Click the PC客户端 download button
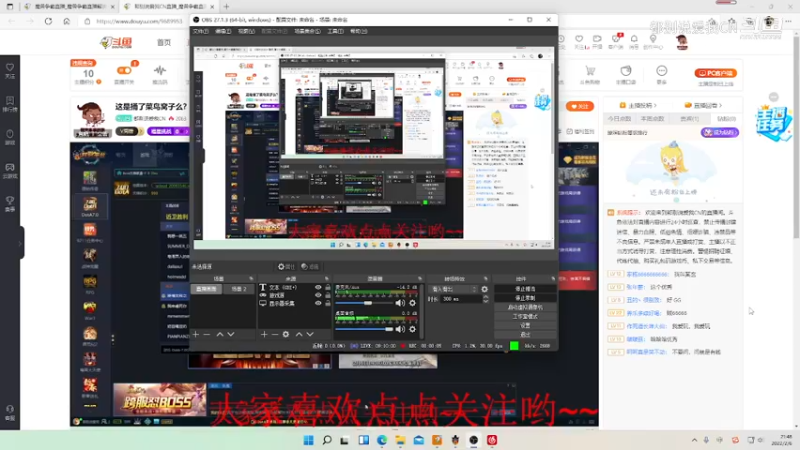800x450 pixels. (x=715, y=73)
